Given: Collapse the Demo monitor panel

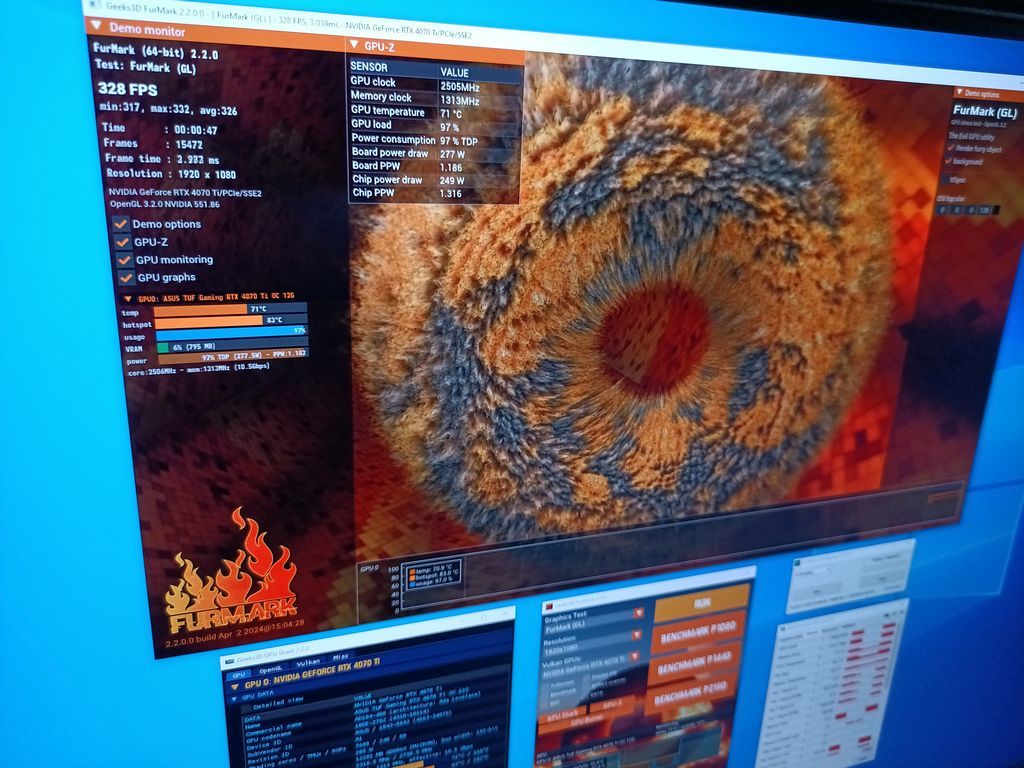Looking at the screenshot, I should pyautogui.click(x=96, y=27).
